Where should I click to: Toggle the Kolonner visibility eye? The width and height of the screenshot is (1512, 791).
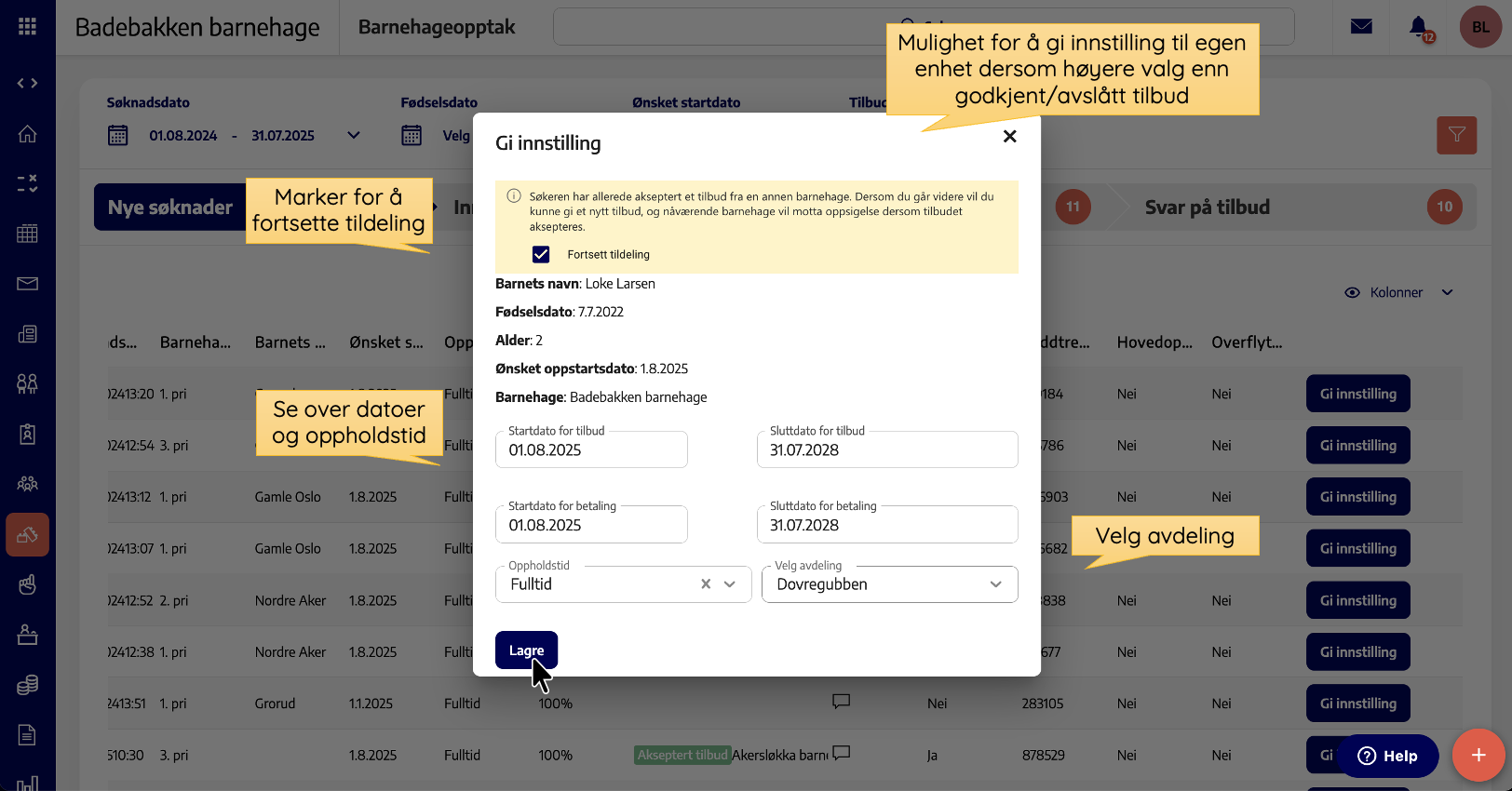[1352, 292]
